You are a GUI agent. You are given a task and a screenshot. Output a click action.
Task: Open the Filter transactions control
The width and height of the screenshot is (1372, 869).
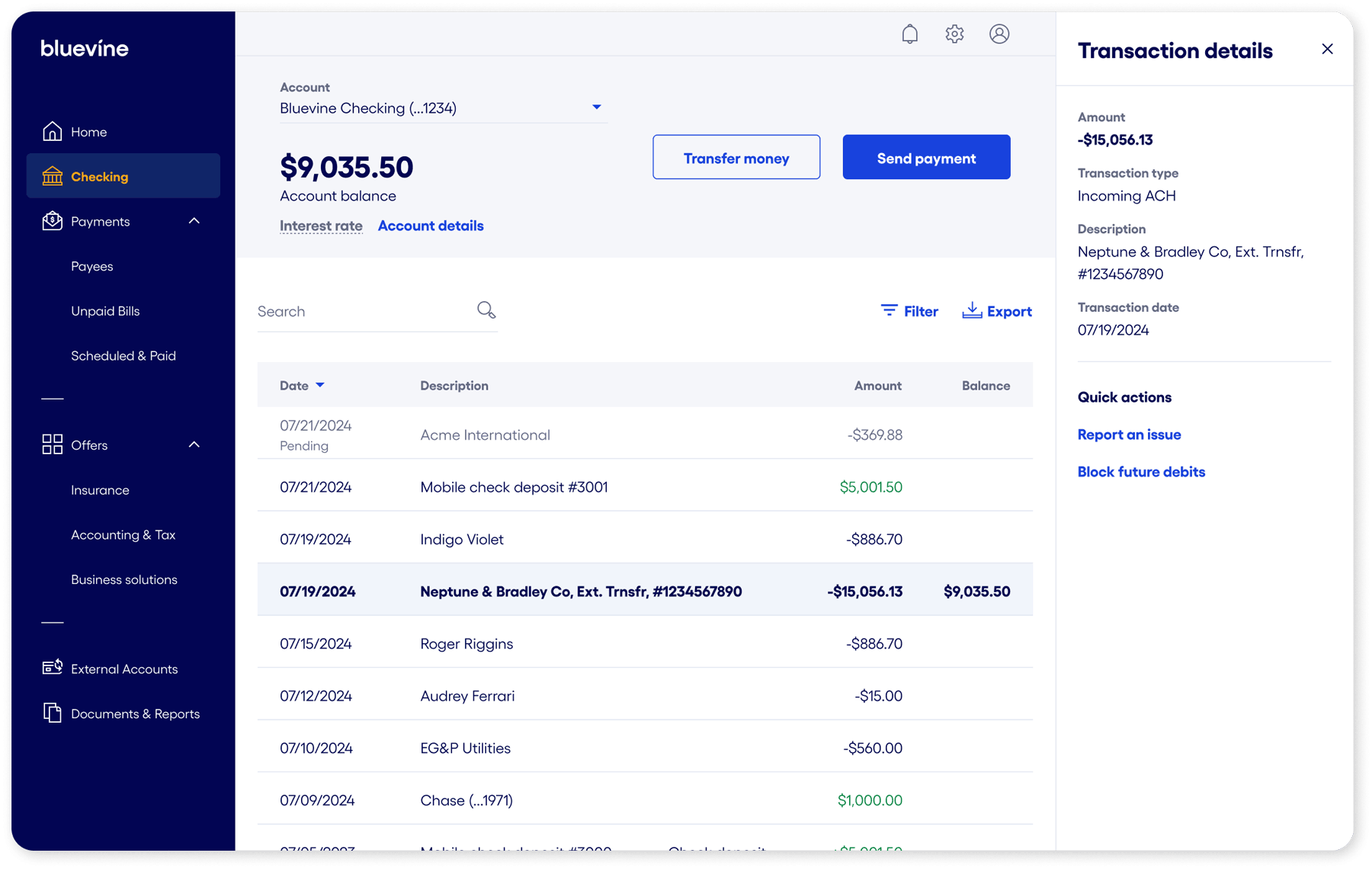click(909, 311)
